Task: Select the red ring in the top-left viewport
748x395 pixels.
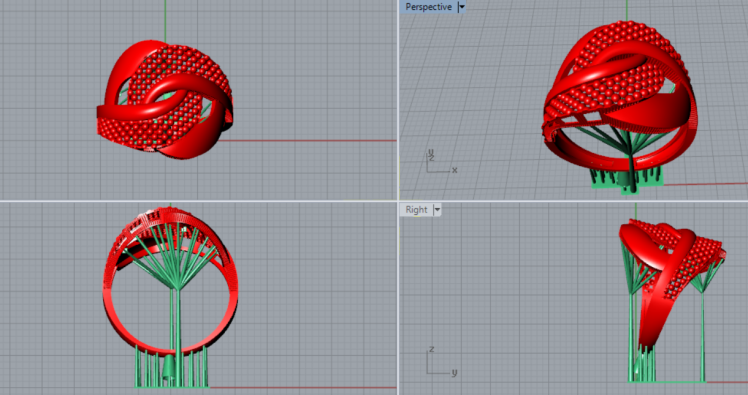Action: click(x=165, y=99)
